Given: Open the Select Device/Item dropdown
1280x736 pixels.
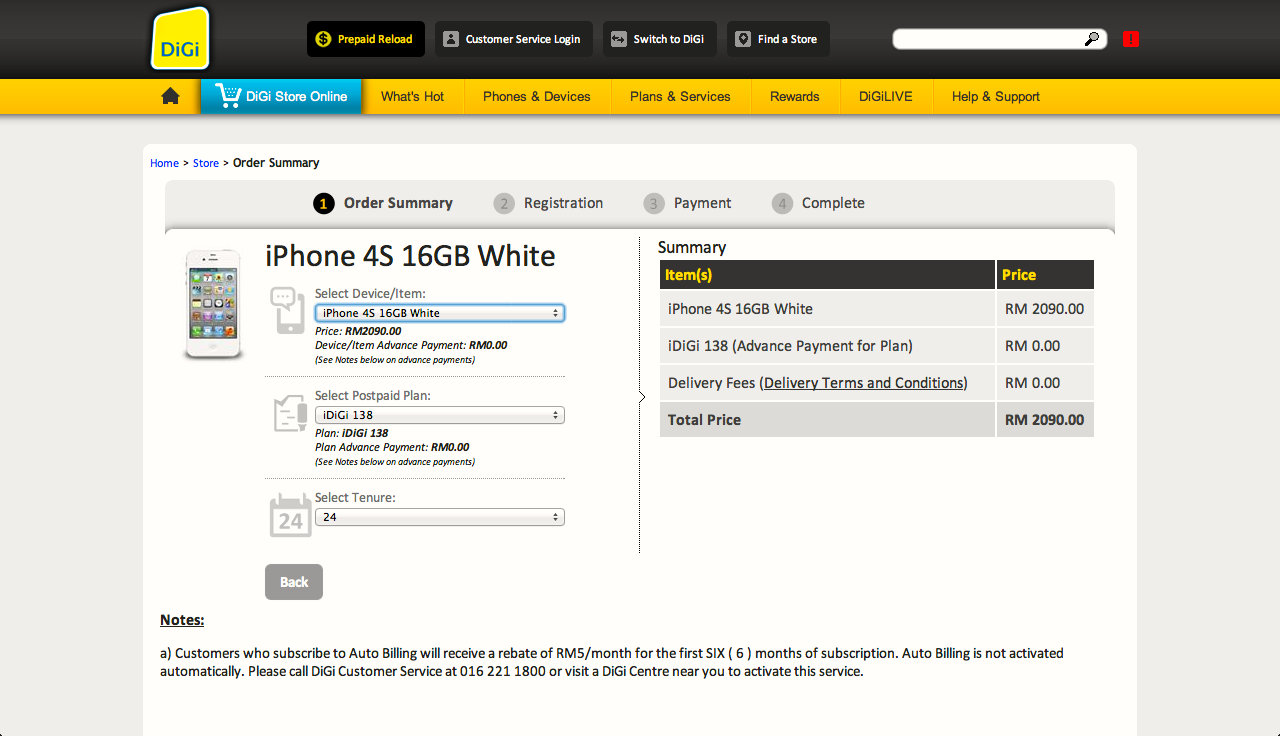Looking at the screenshot, I should [x=440, y=313].
